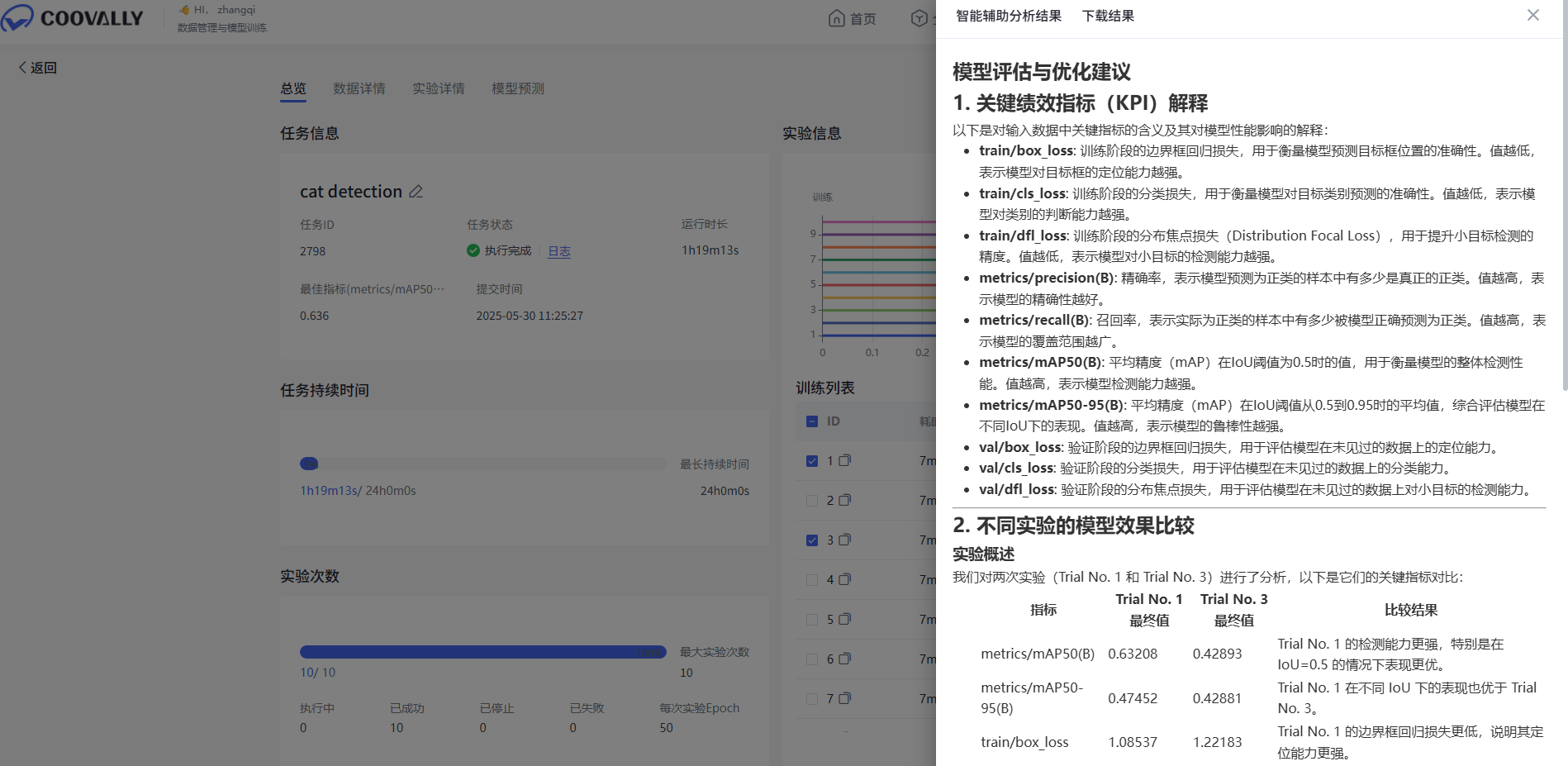Click the copy icon beside trial 2
The image size is (1568, 766).
click(844, 500)
